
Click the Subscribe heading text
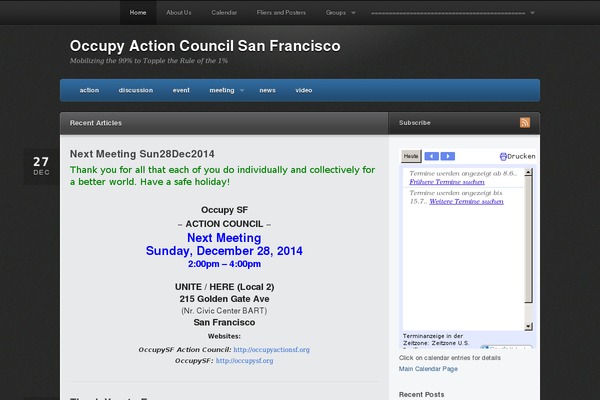tap(415, 122)
